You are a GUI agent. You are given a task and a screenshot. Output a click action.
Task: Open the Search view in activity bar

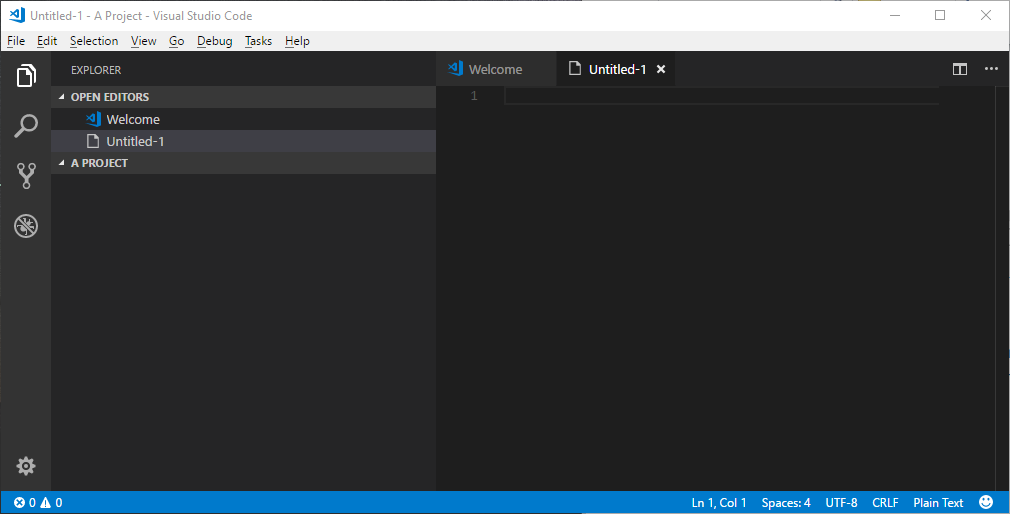click(x=26, y=126)
